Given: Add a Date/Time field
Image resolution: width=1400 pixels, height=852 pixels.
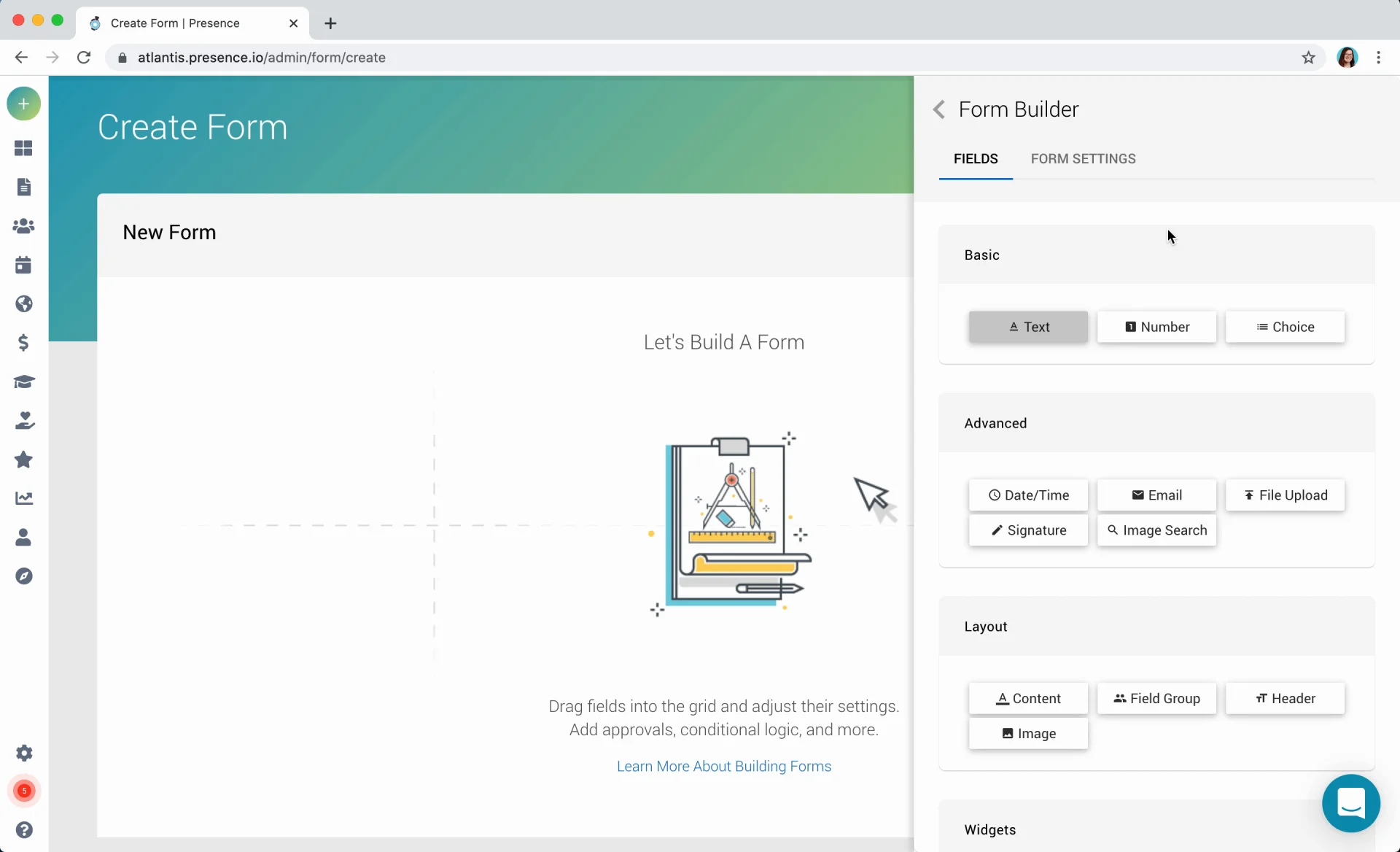Looking at the screenshot, I should pyautogui.click(x=1028, y=495).
